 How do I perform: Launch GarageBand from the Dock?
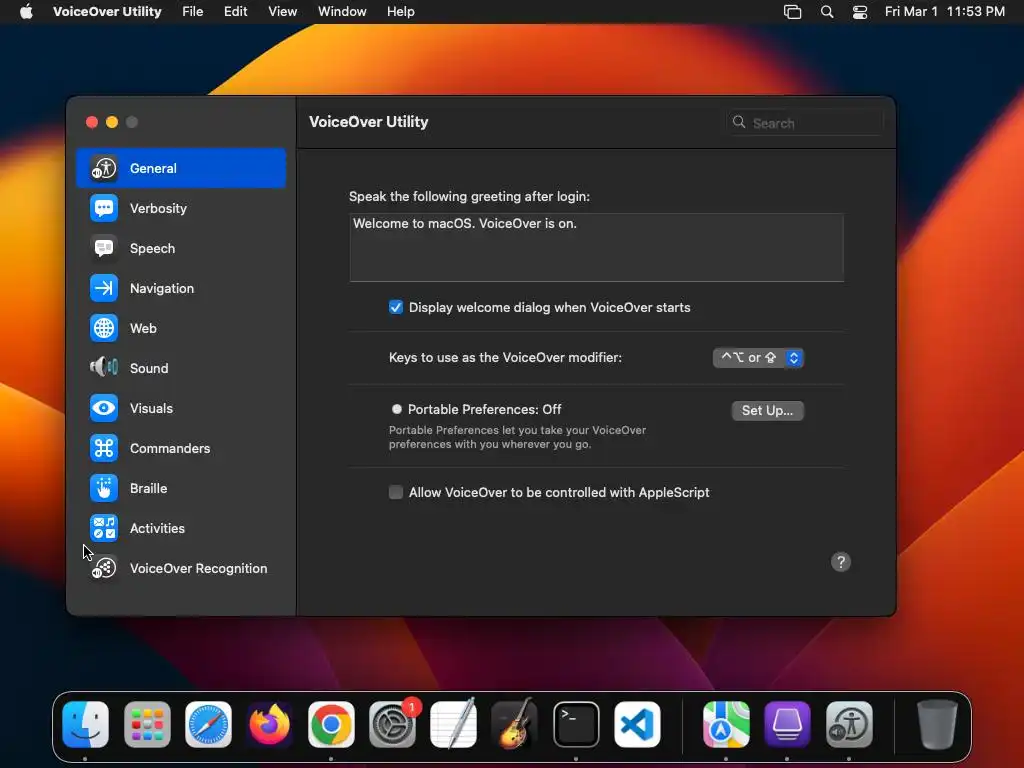515,724
